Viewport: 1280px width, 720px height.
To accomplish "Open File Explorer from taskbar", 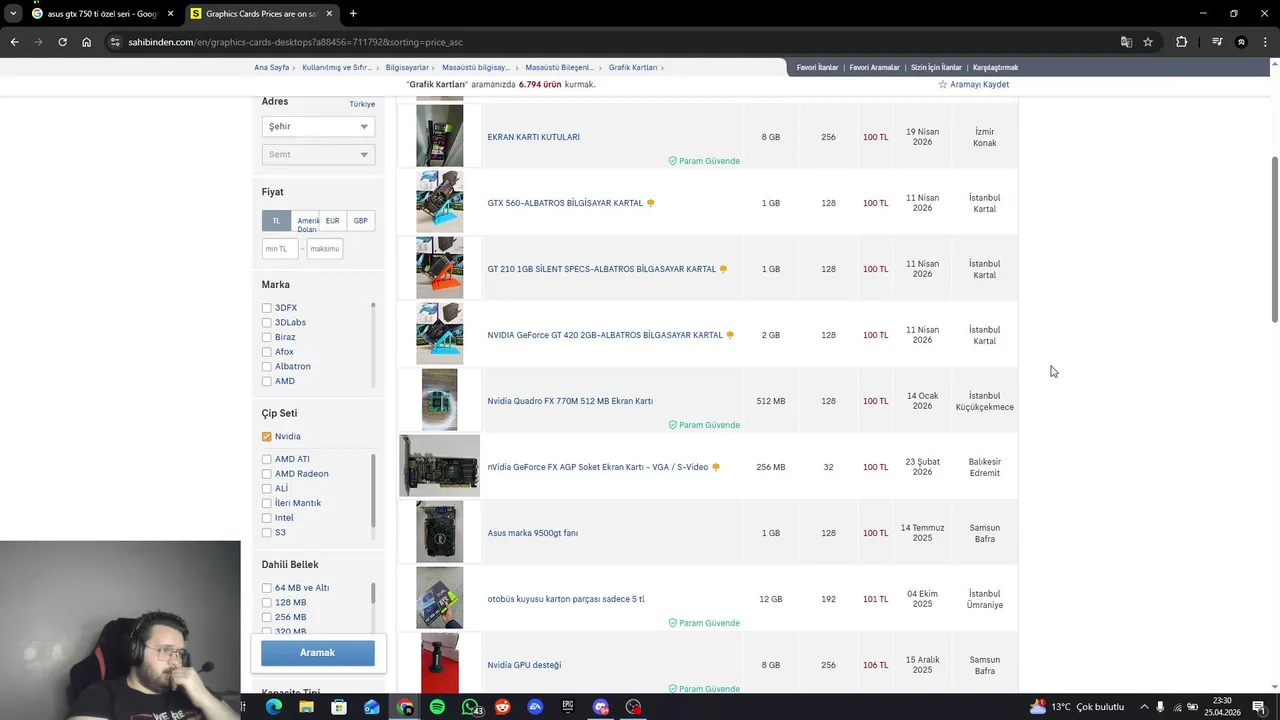I will (306, 707).
